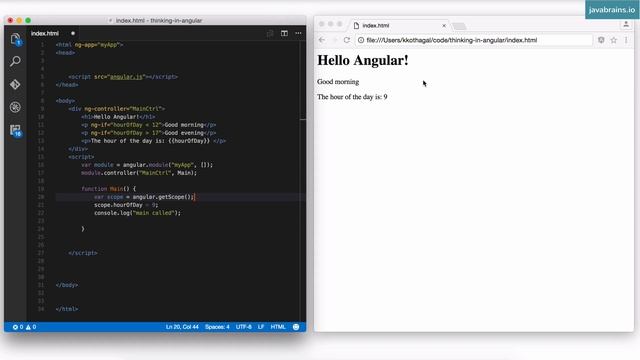Screen dimensions: 640x360
Task: Click the html ng-app="myApp" line
Action: [89, 45]
